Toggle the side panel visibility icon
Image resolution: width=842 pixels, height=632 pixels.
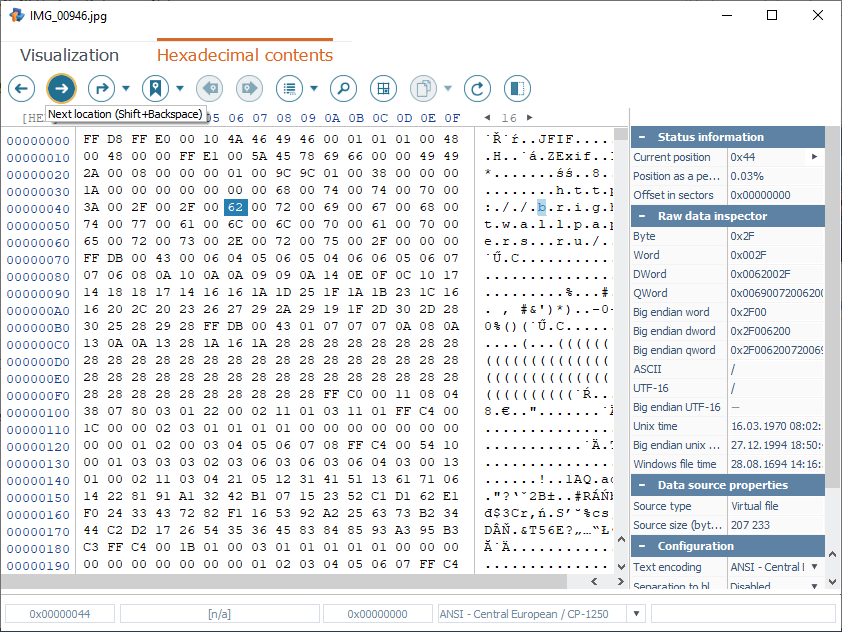click(x=517, y=88)
